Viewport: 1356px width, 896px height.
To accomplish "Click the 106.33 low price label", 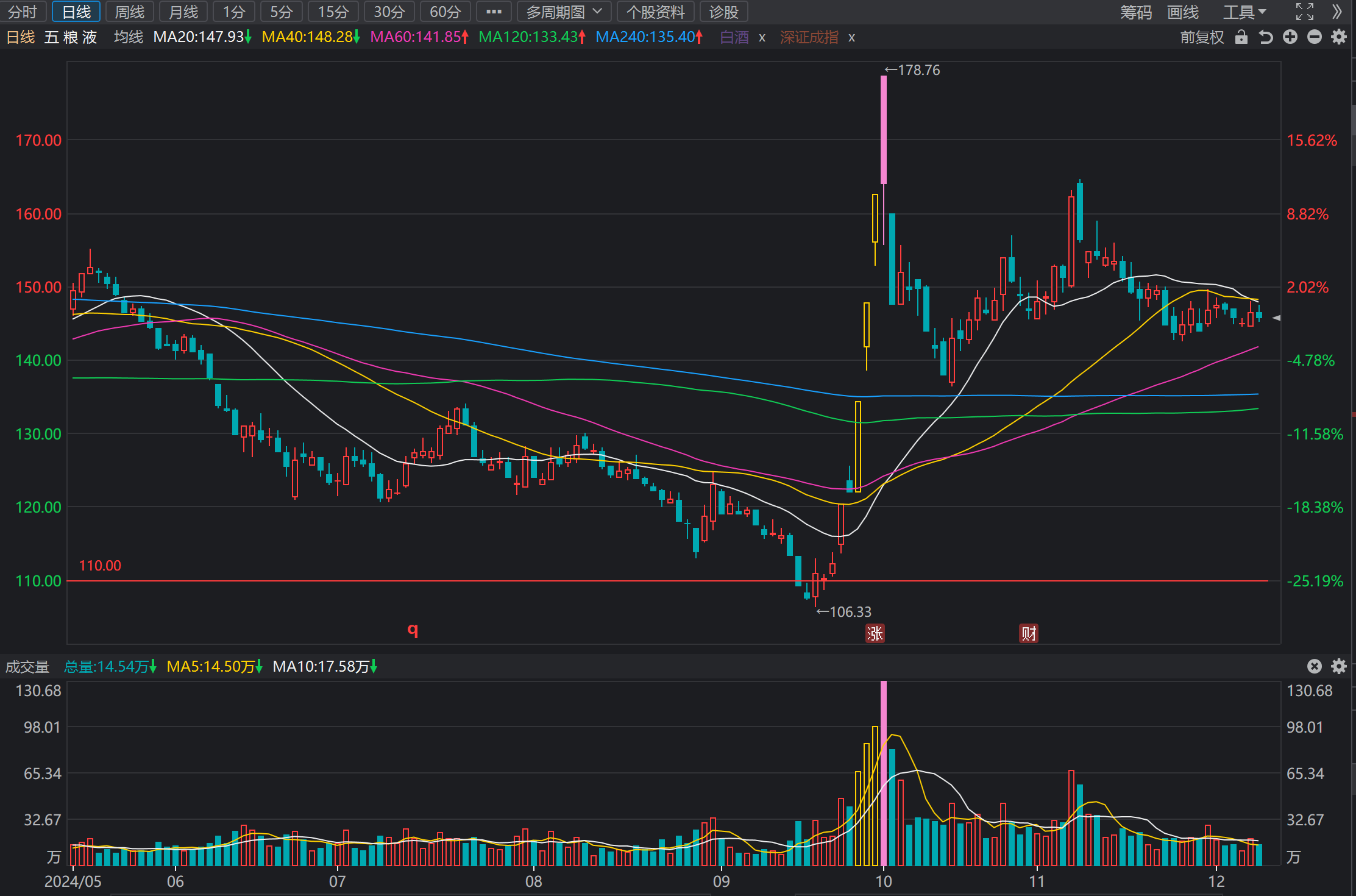I will pos(844,611).
